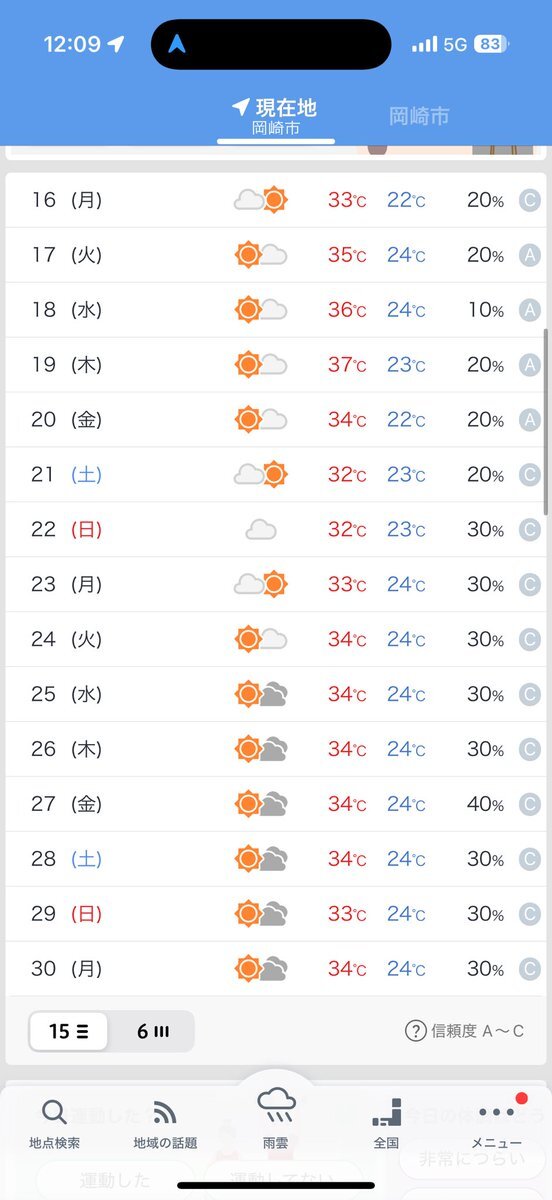
Task: Open the メニュー three-dots menu
Action: click(497, 1123)
